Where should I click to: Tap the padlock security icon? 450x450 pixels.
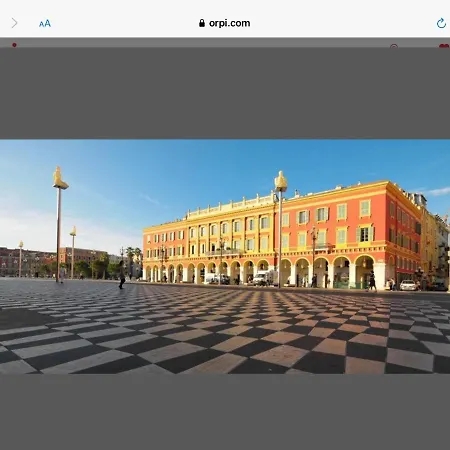click(202, 23)
